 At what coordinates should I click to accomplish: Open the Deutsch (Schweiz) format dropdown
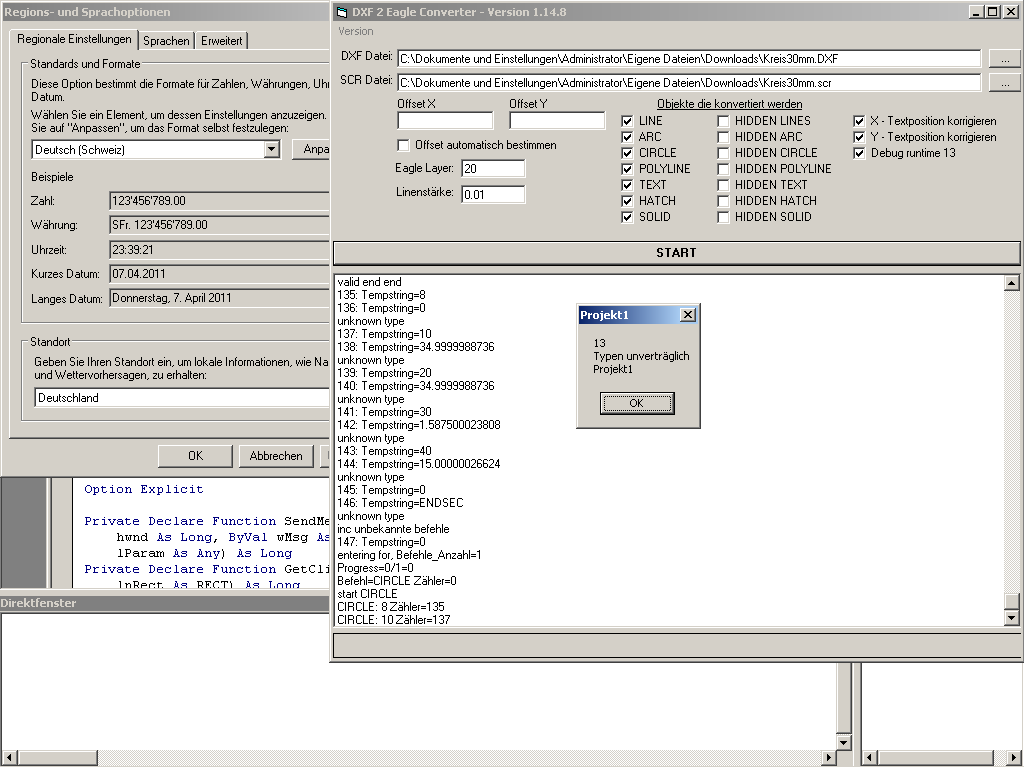271,150
